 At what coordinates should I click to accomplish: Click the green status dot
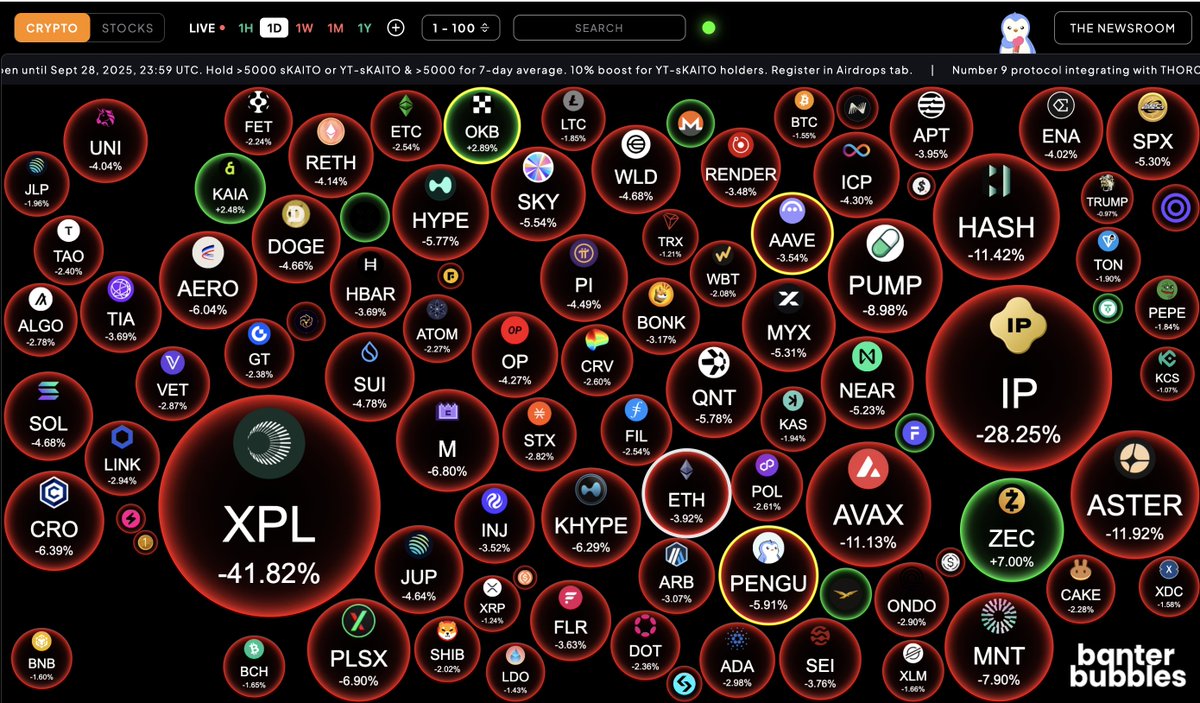click(709, 28)
